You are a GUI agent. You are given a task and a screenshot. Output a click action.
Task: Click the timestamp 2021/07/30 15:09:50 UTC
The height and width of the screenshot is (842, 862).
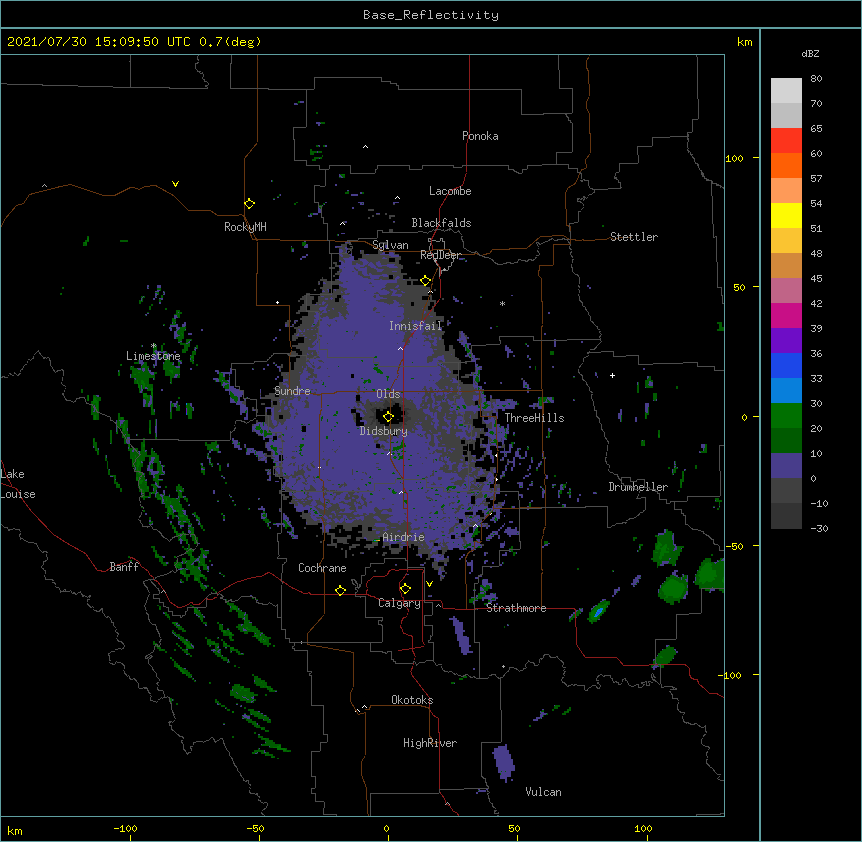click(x=99, y=42)
